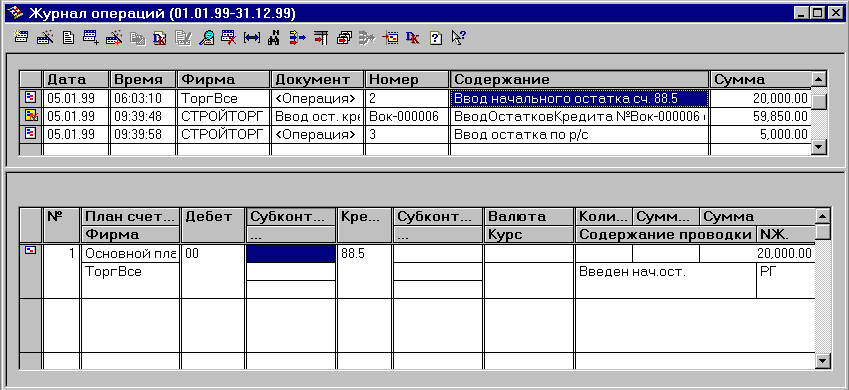
Task: Click the grayed document checklist icon
Action: click(183, 38)
